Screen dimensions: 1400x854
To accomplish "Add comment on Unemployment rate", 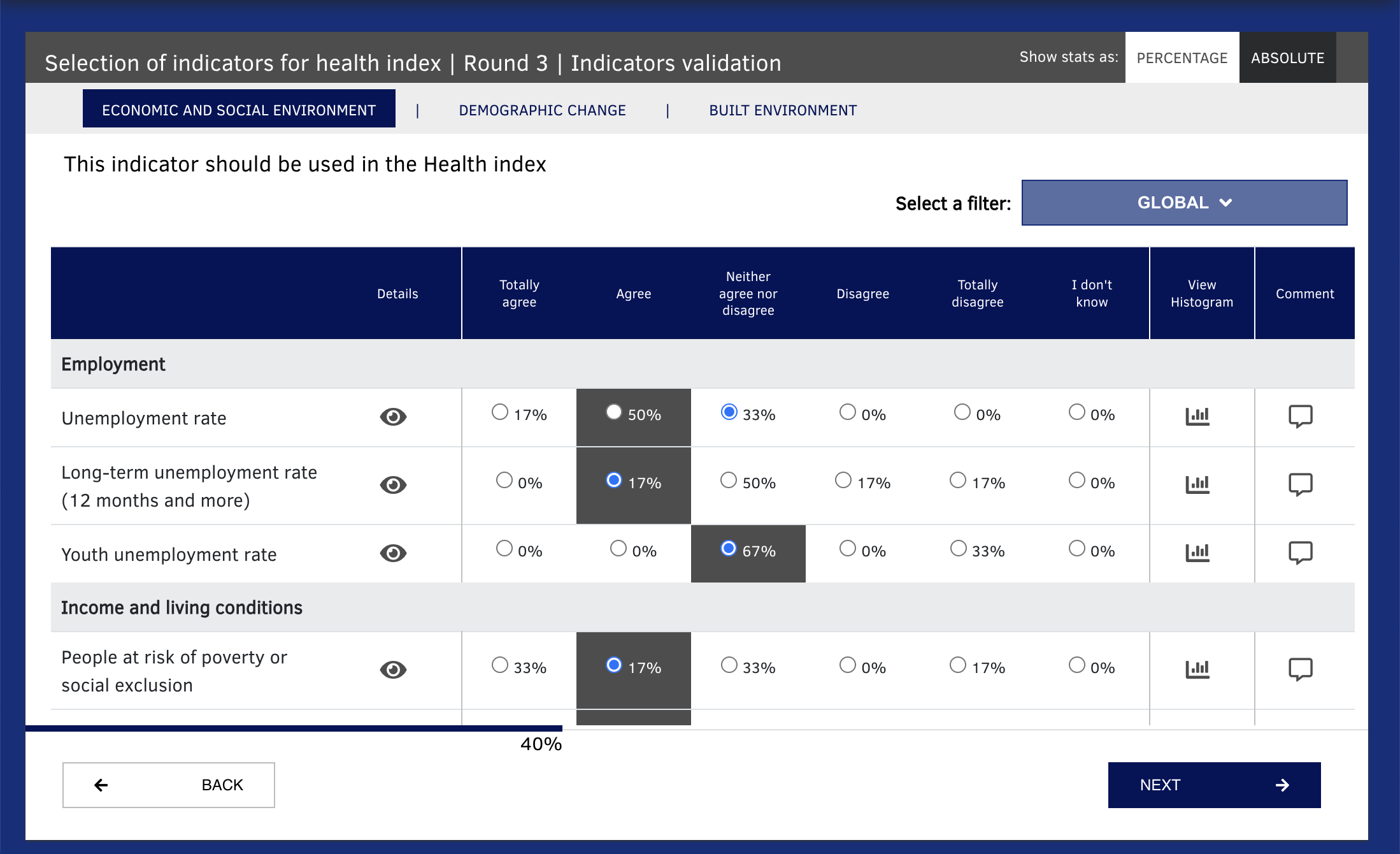I will 1301,417.
